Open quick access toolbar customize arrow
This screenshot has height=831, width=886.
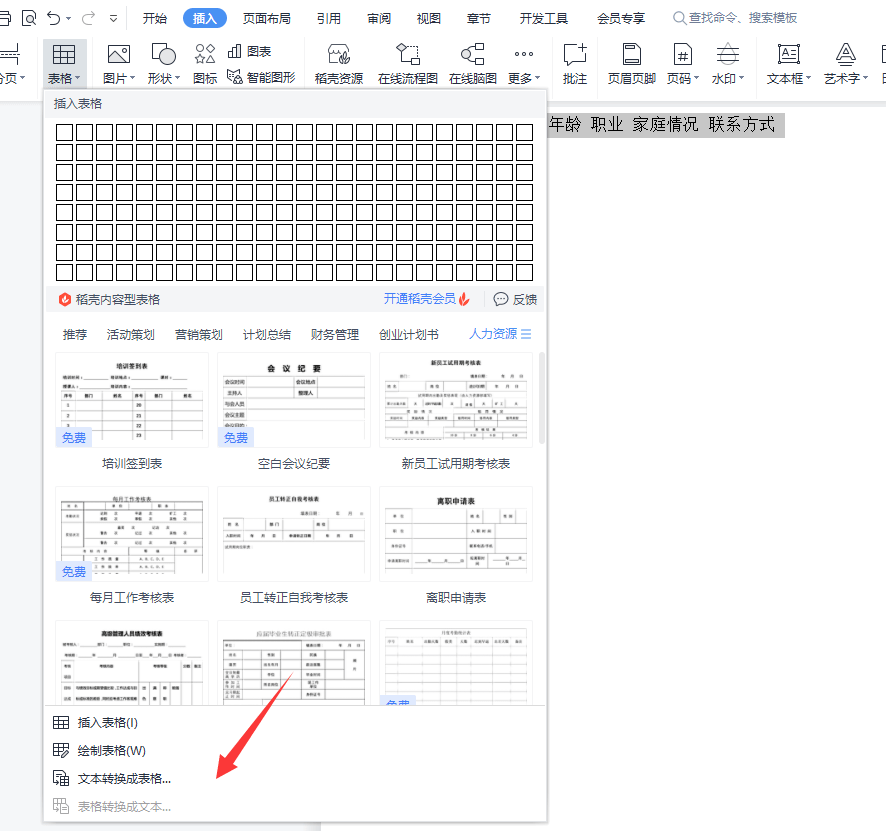coord(114,19)
